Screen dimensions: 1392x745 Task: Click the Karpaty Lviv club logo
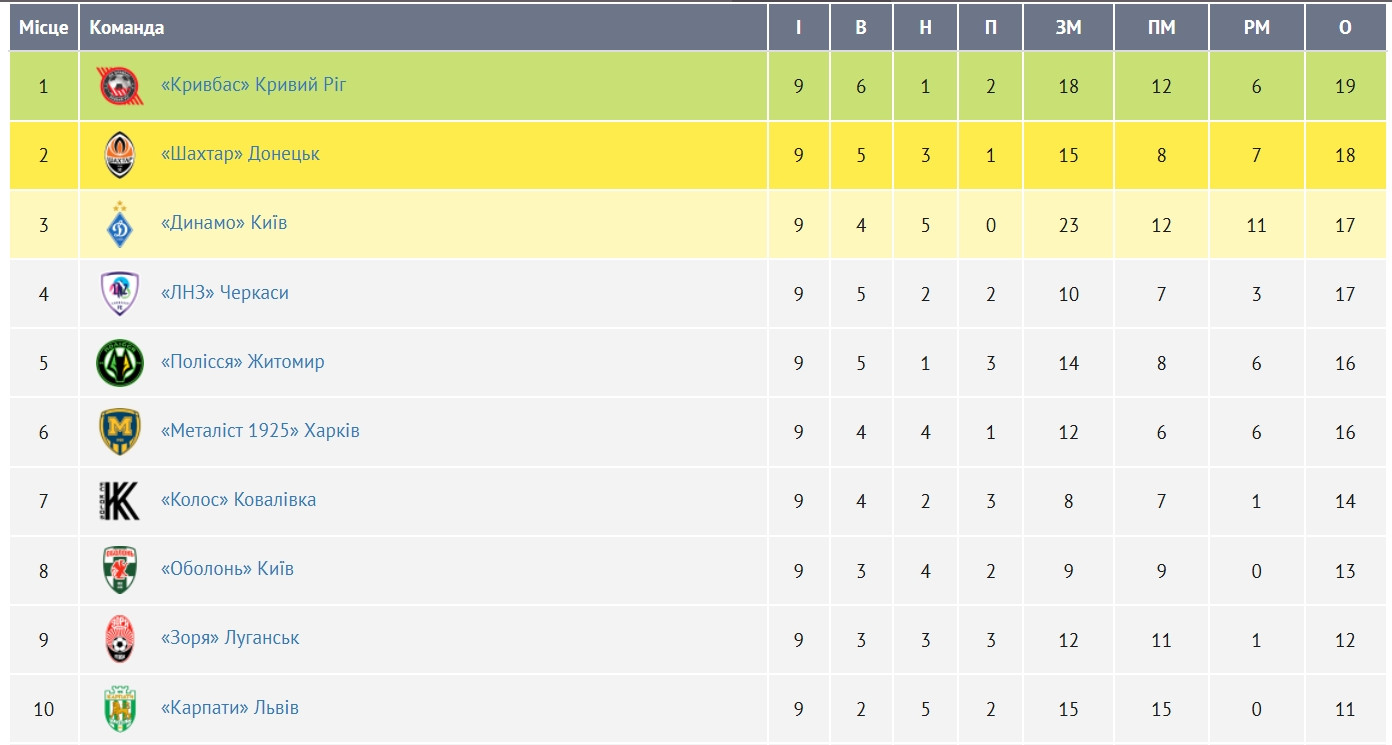pos(119,708)
